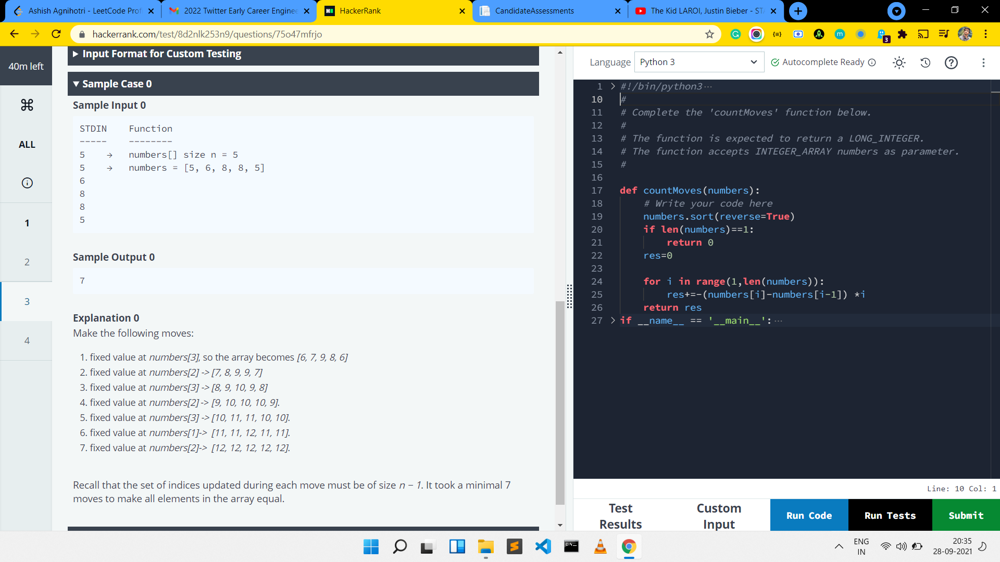Image resolution: width=1000 pixels, height=562 pixels.
Task: Switch to the Test Results tab
Action: [x=620, y=516]
